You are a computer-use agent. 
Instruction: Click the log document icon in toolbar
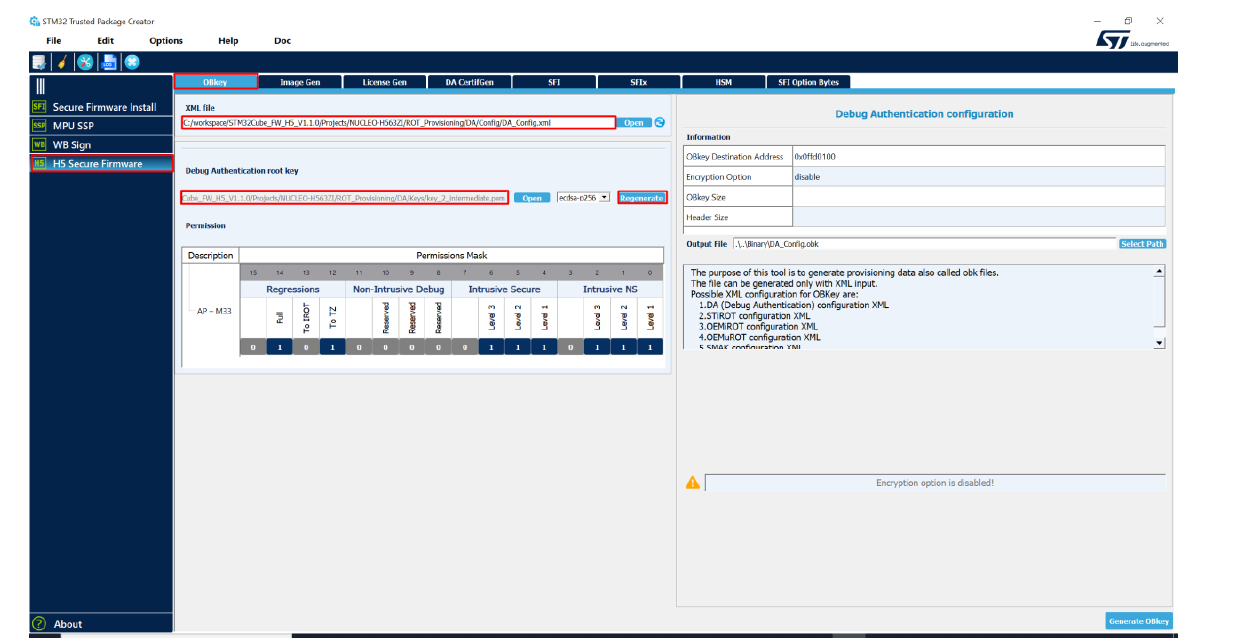109,62
